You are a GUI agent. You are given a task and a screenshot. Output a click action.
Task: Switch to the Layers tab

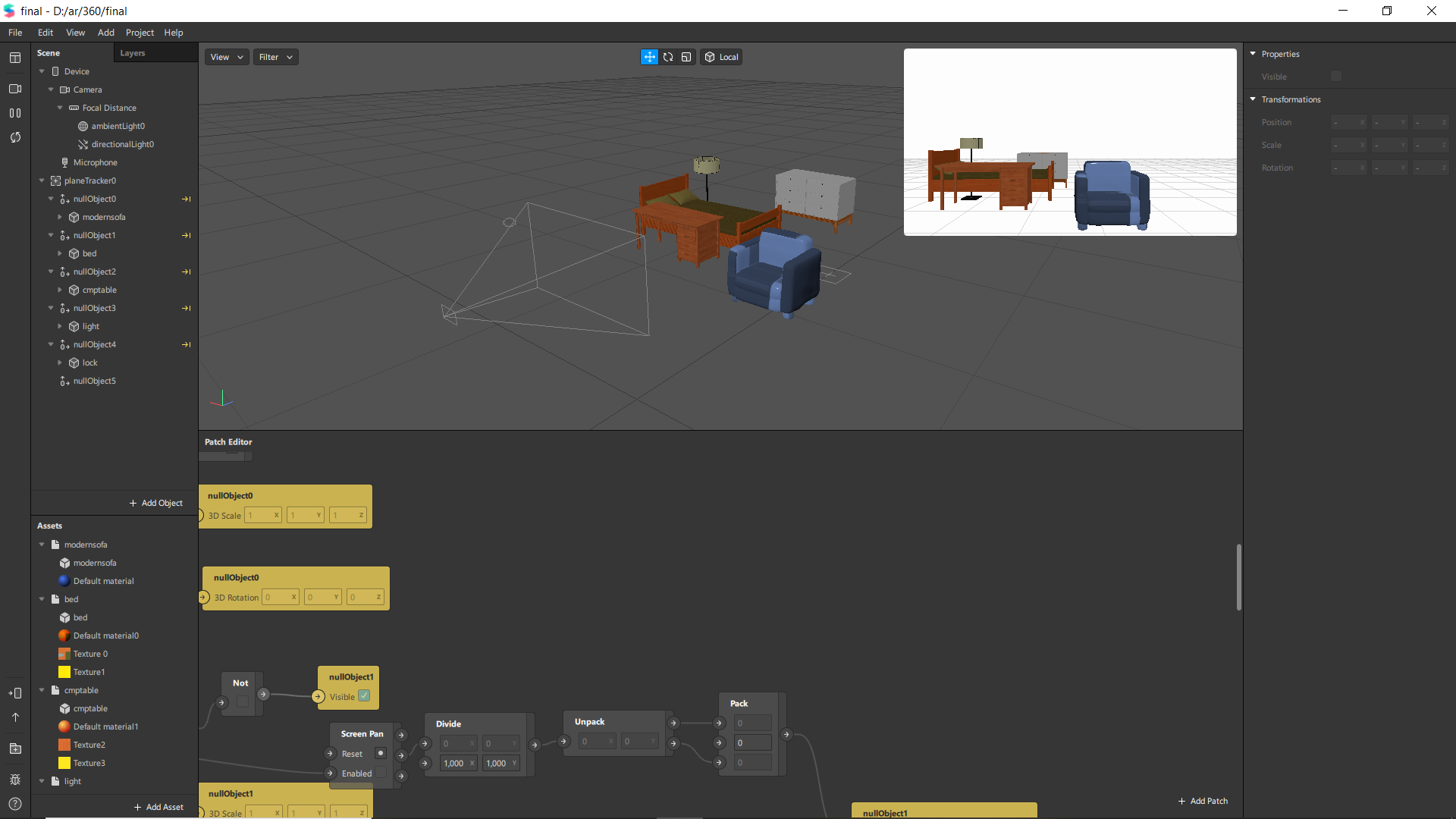coord(132,53)
